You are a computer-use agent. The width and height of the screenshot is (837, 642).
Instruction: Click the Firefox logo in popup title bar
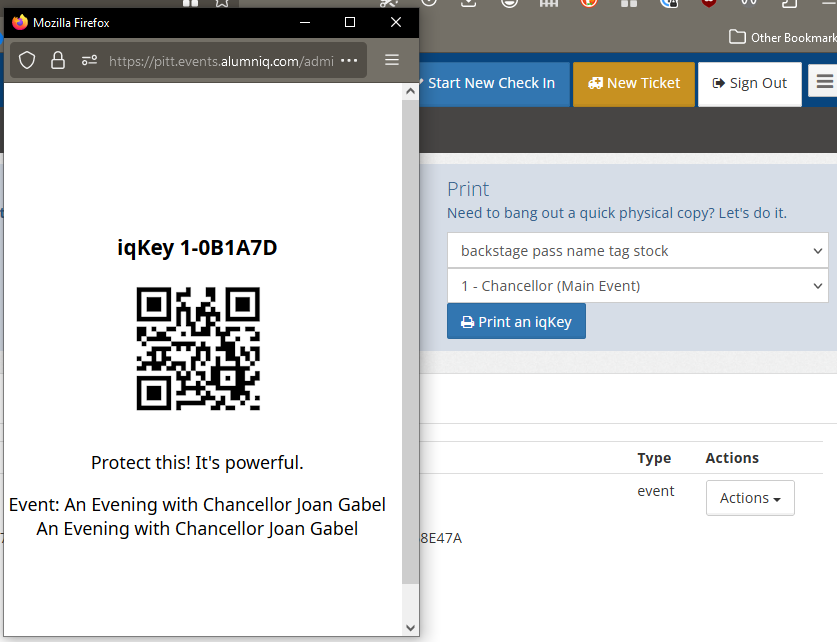click(x=20, y=22)
